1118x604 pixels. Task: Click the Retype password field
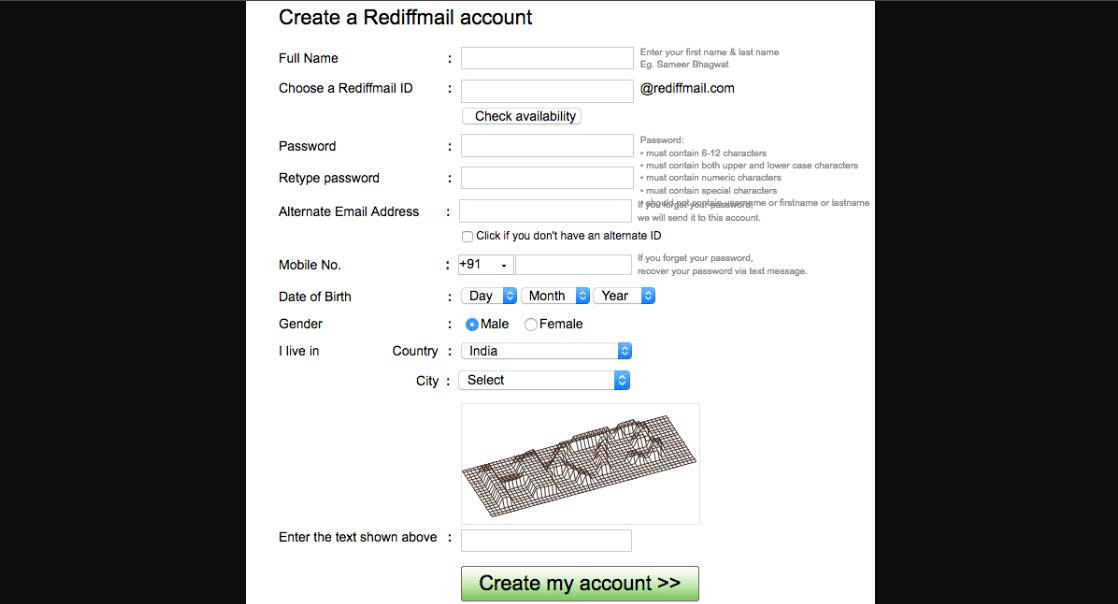(x=547, y=178)
